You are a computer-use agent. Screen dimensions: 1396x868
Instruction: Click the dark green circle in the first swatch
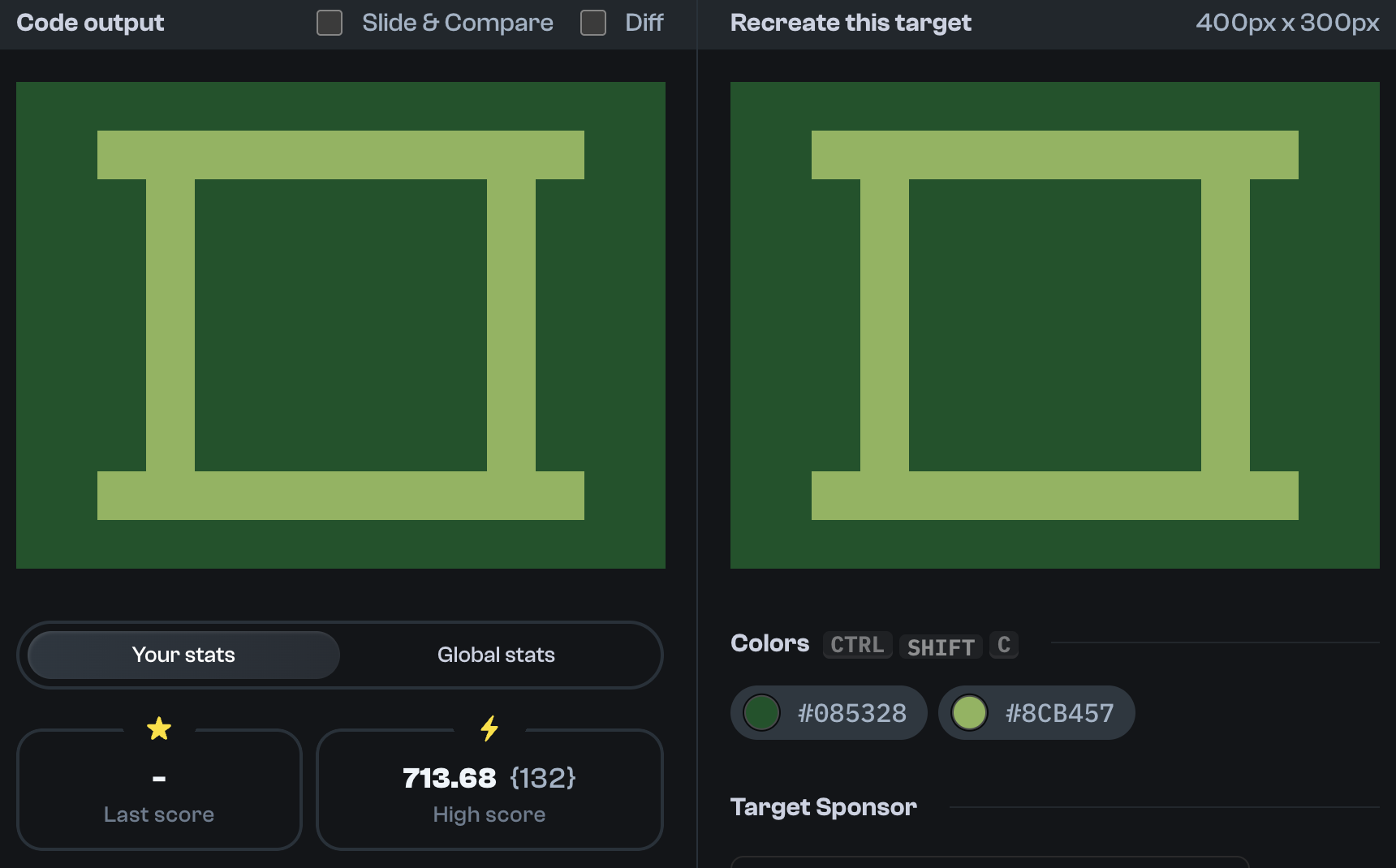pyautogui.click(x=761, y=713)
